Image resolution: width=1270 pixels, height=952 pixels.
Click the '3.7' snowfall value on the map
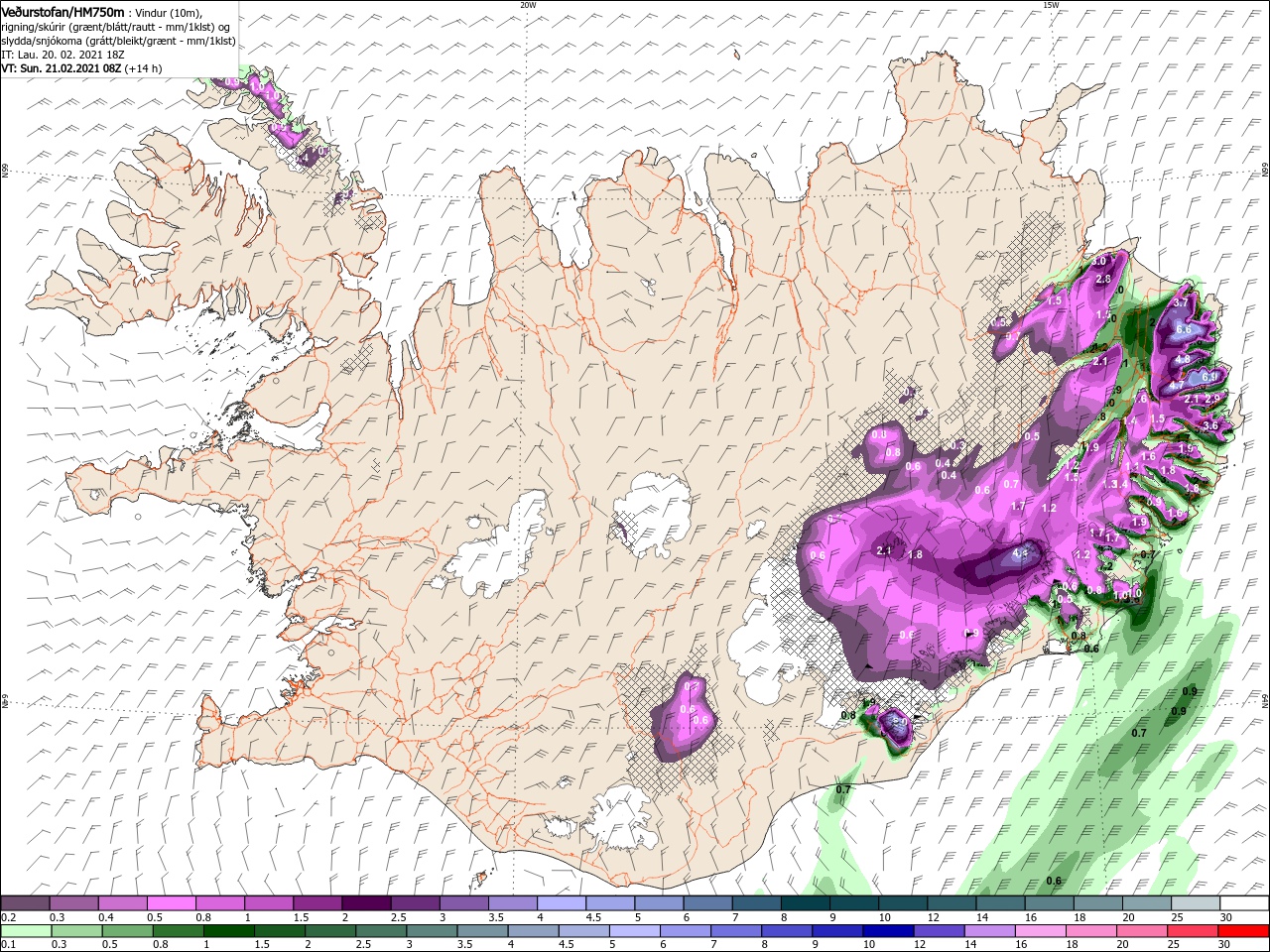click(x=1181, y=302)
